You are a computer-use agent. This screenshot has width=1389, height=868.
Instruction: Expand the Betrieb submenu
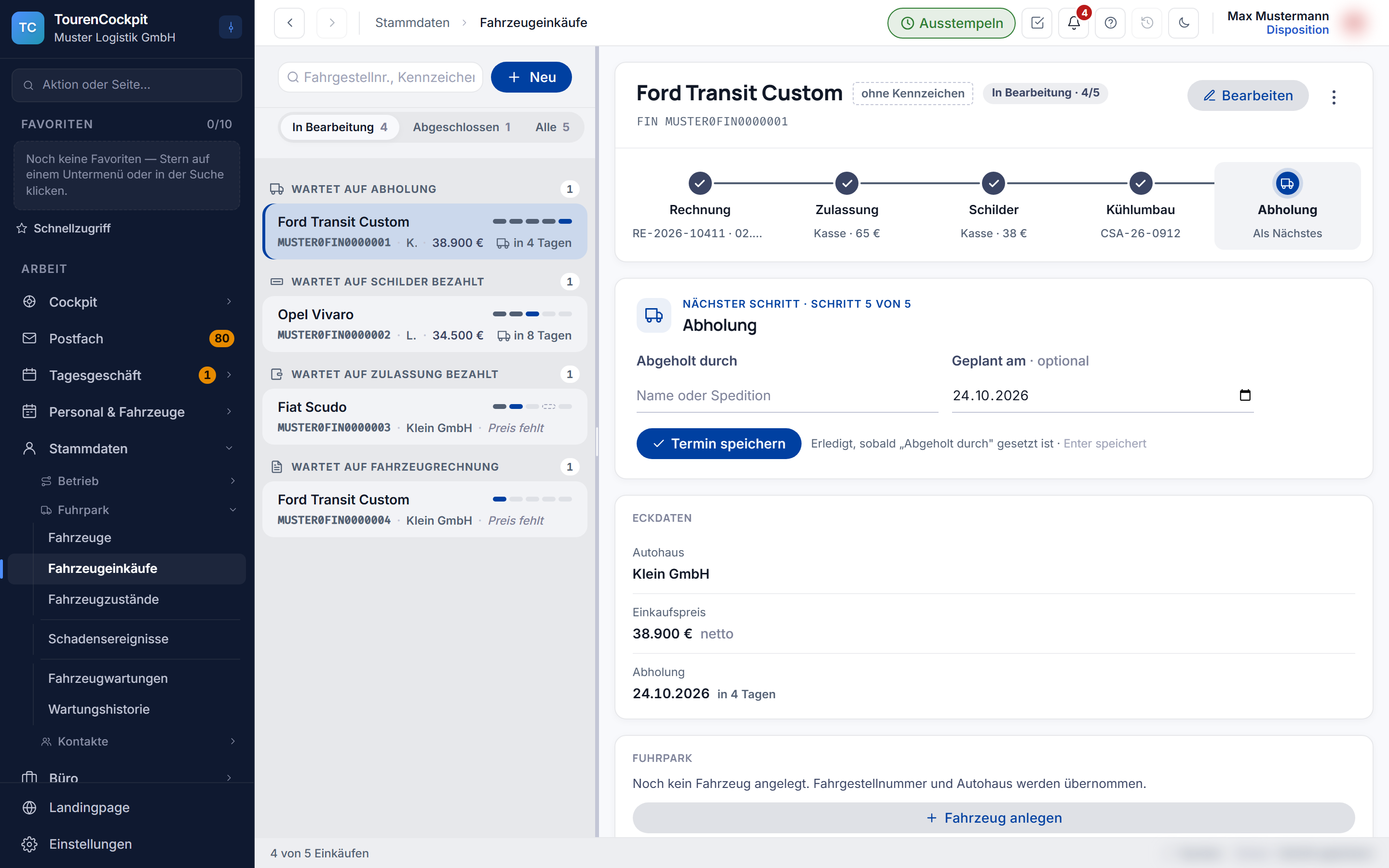138,481
